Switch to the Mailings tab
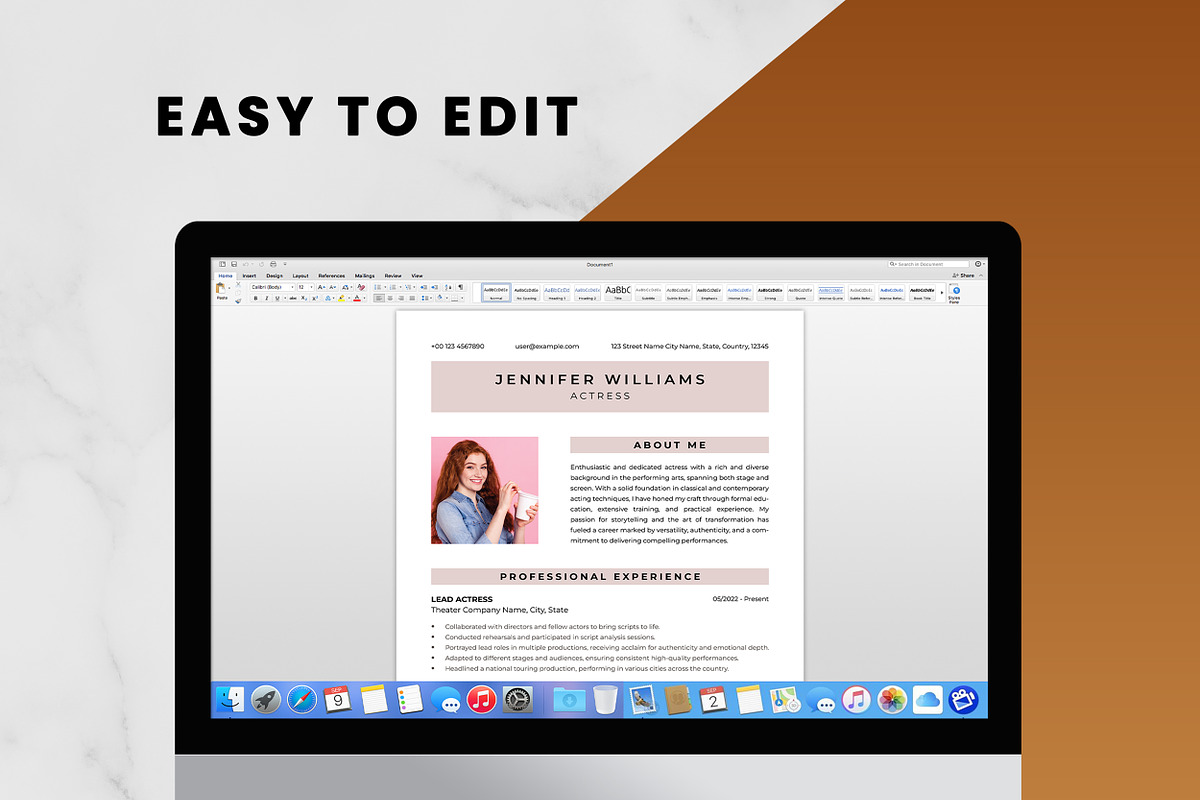Screen dimensions: 1200x800 [x=365, y=276]
